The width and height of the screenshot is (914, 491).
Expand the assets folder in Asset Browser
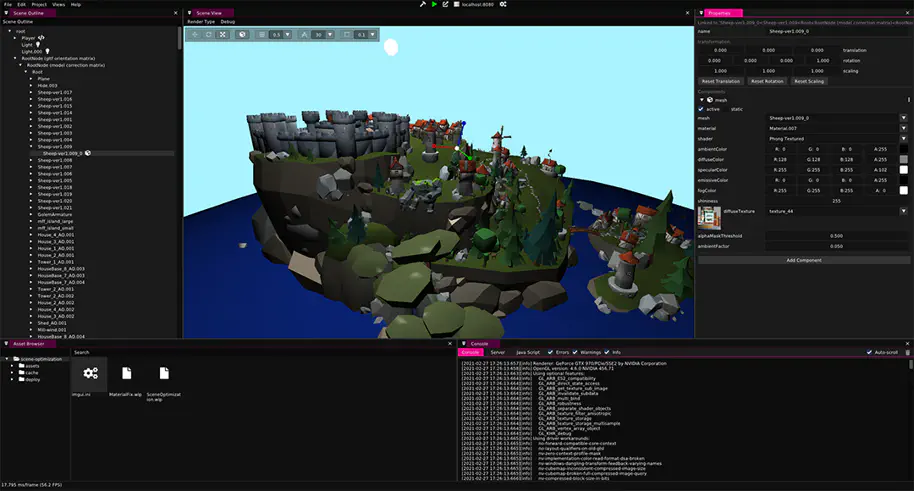(12, 366)
